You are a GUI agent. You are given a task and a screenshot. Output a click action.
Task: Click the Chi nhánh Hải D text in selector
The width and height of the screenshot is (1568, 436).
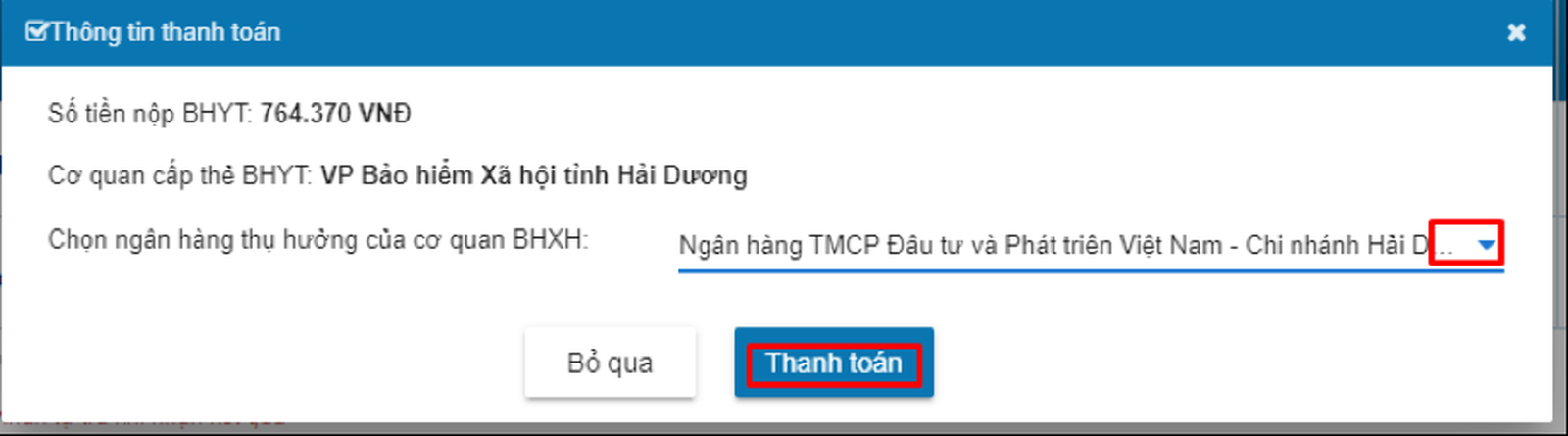tap(1337, 245)
